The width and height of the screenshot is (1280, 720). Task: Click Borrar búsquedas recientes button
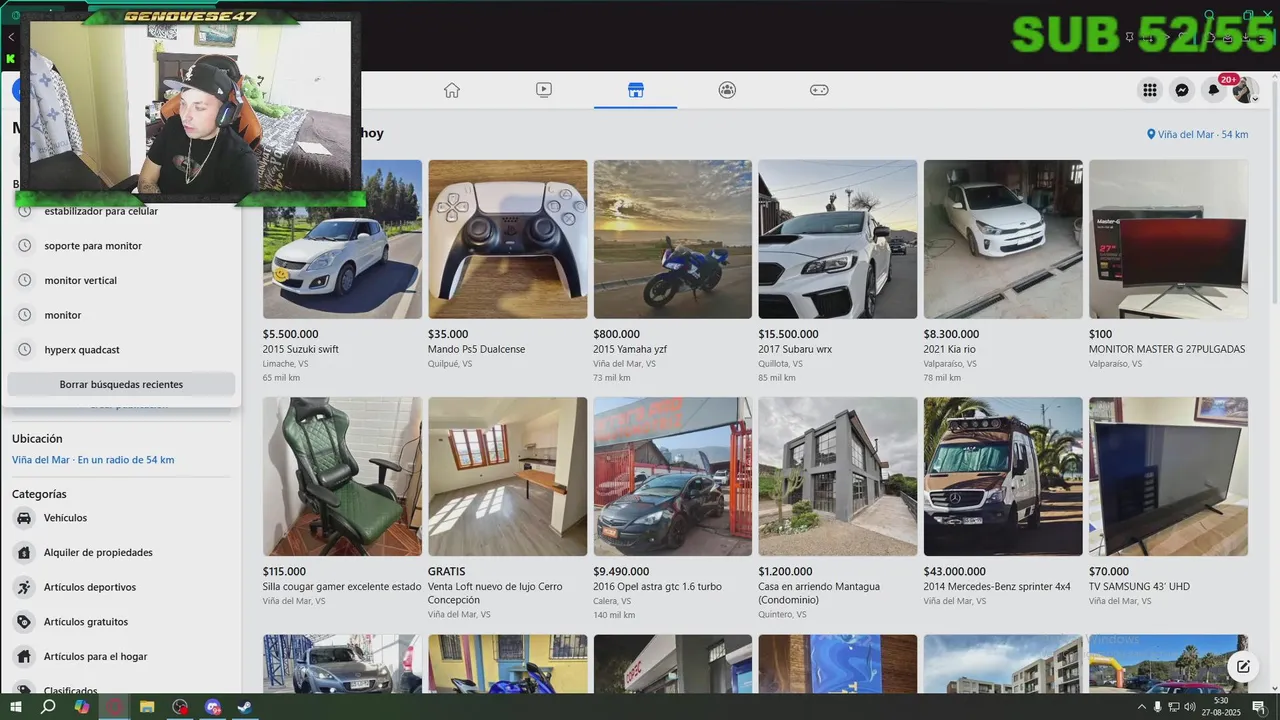(121, 384)
